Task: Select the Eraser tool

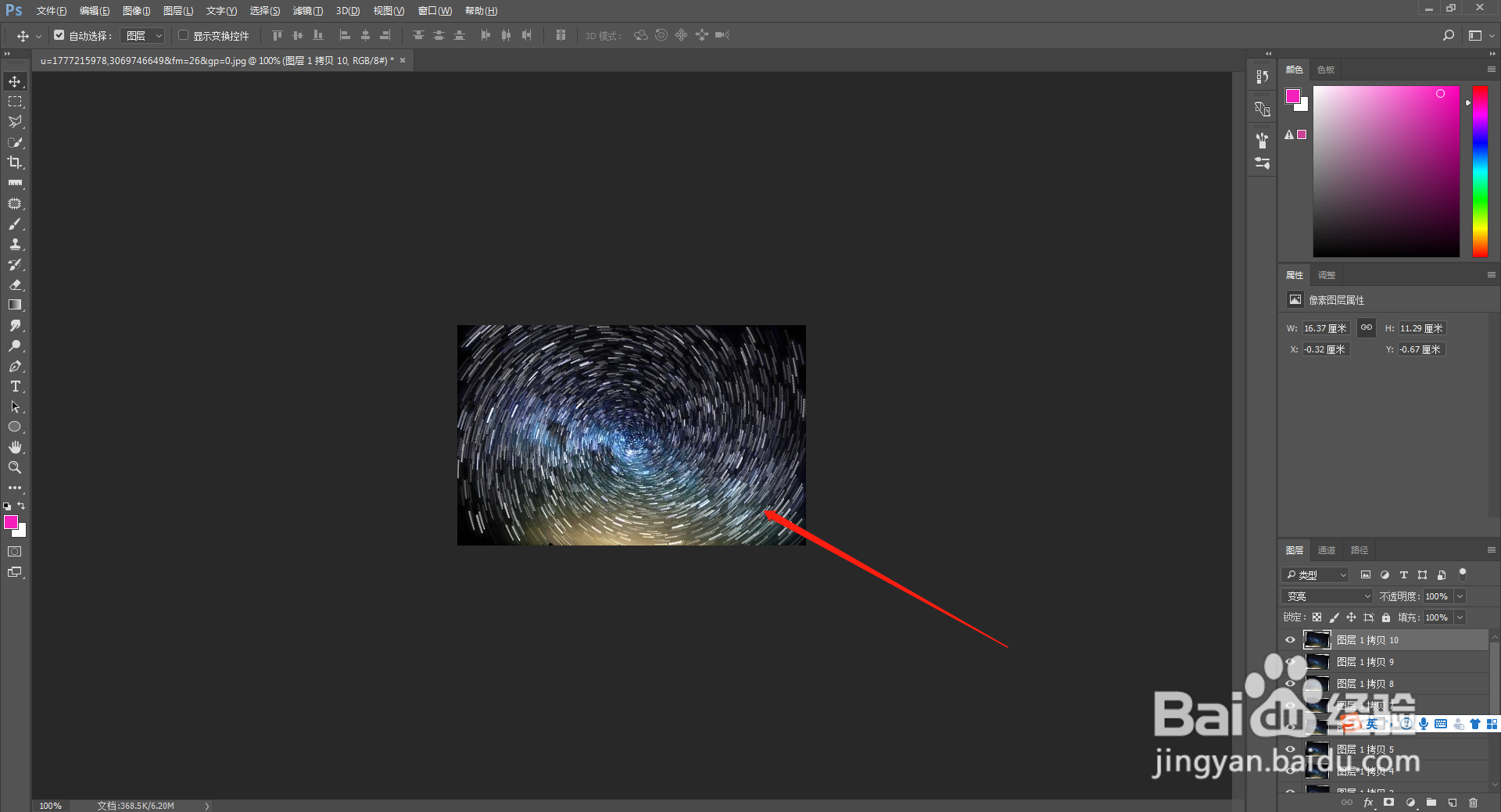Action: [x=15, y=284]
